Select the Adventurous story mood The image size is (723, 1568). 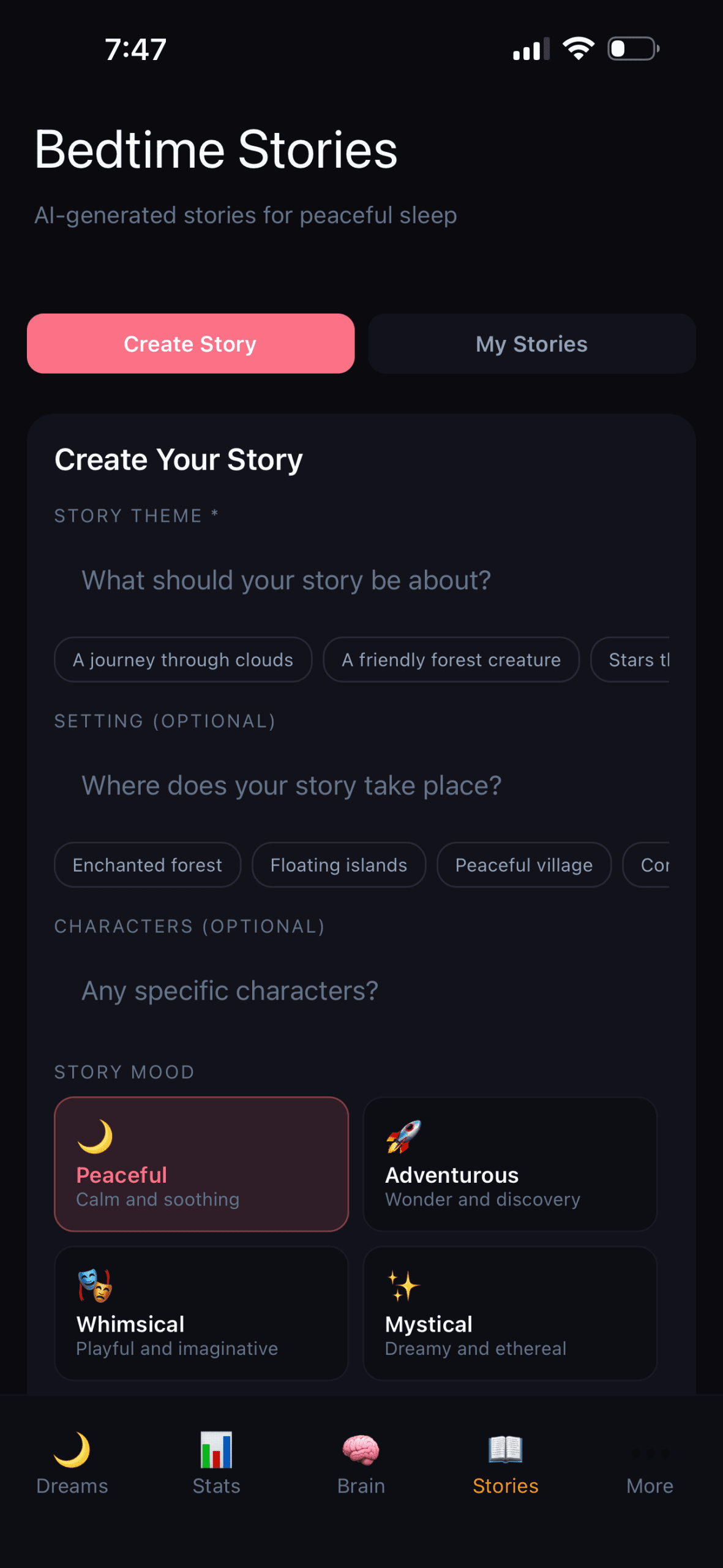(509, 1164)
